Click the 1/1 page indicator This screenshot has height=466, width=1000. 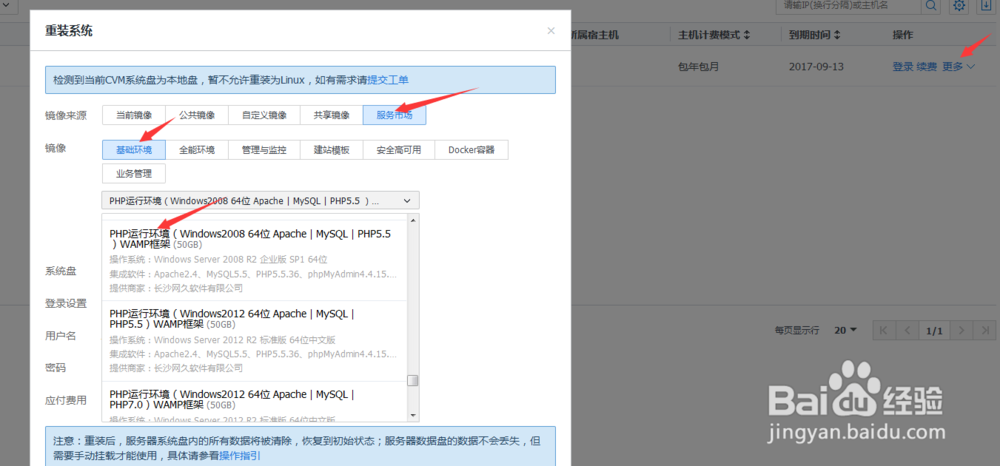[934, 330]
